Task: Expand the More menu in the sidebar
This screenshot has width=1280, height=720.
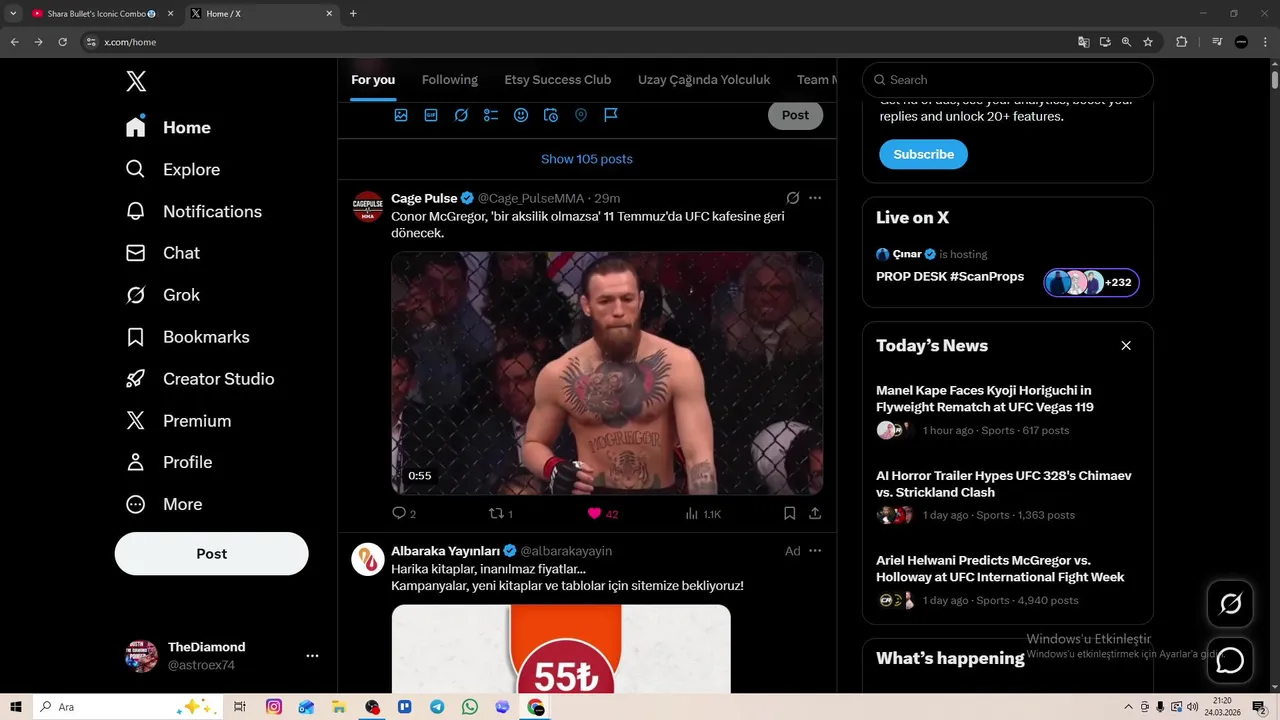Action: [164, 504]
